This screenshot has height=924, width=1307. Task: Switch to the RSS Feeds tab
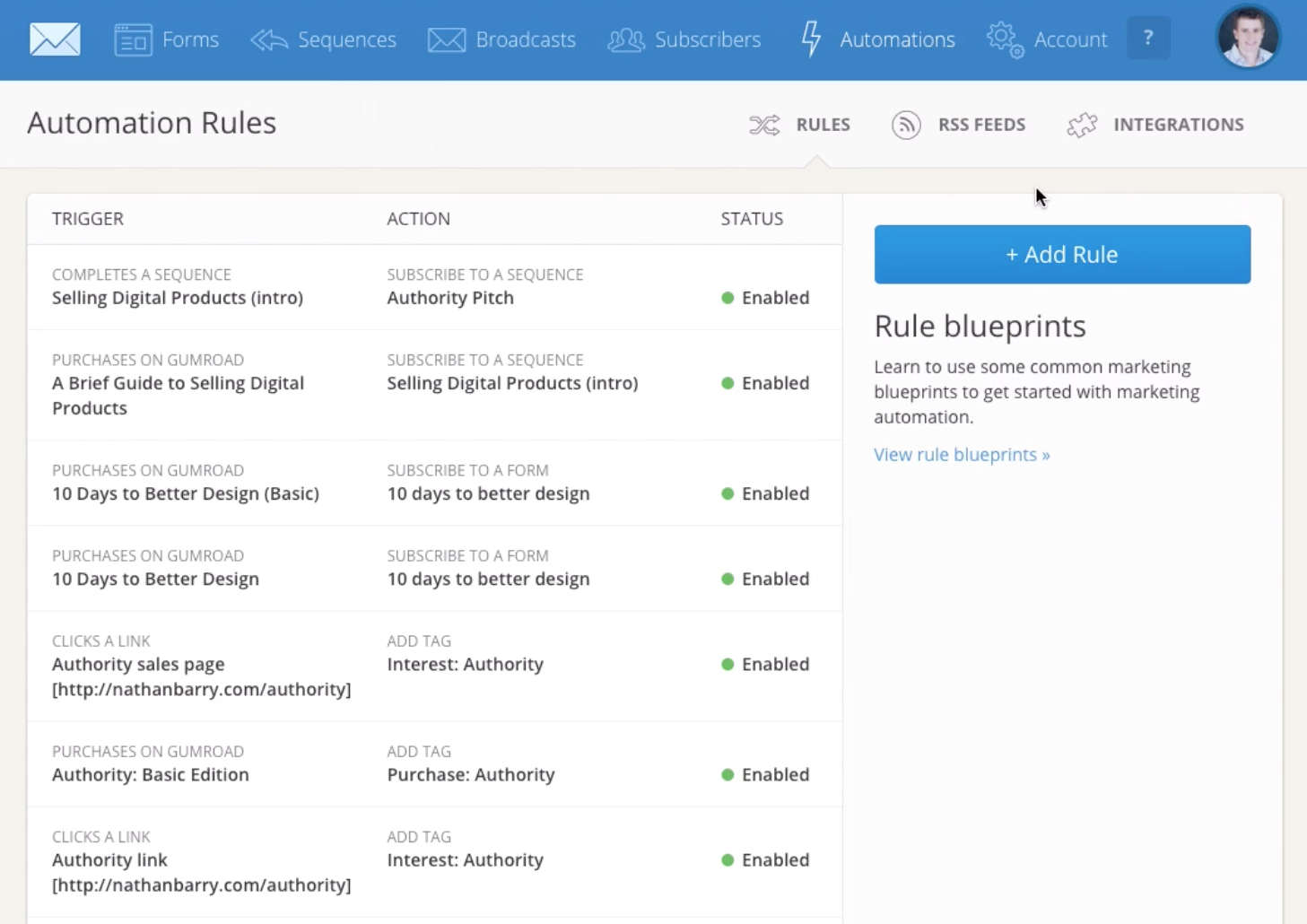[959, 125]
